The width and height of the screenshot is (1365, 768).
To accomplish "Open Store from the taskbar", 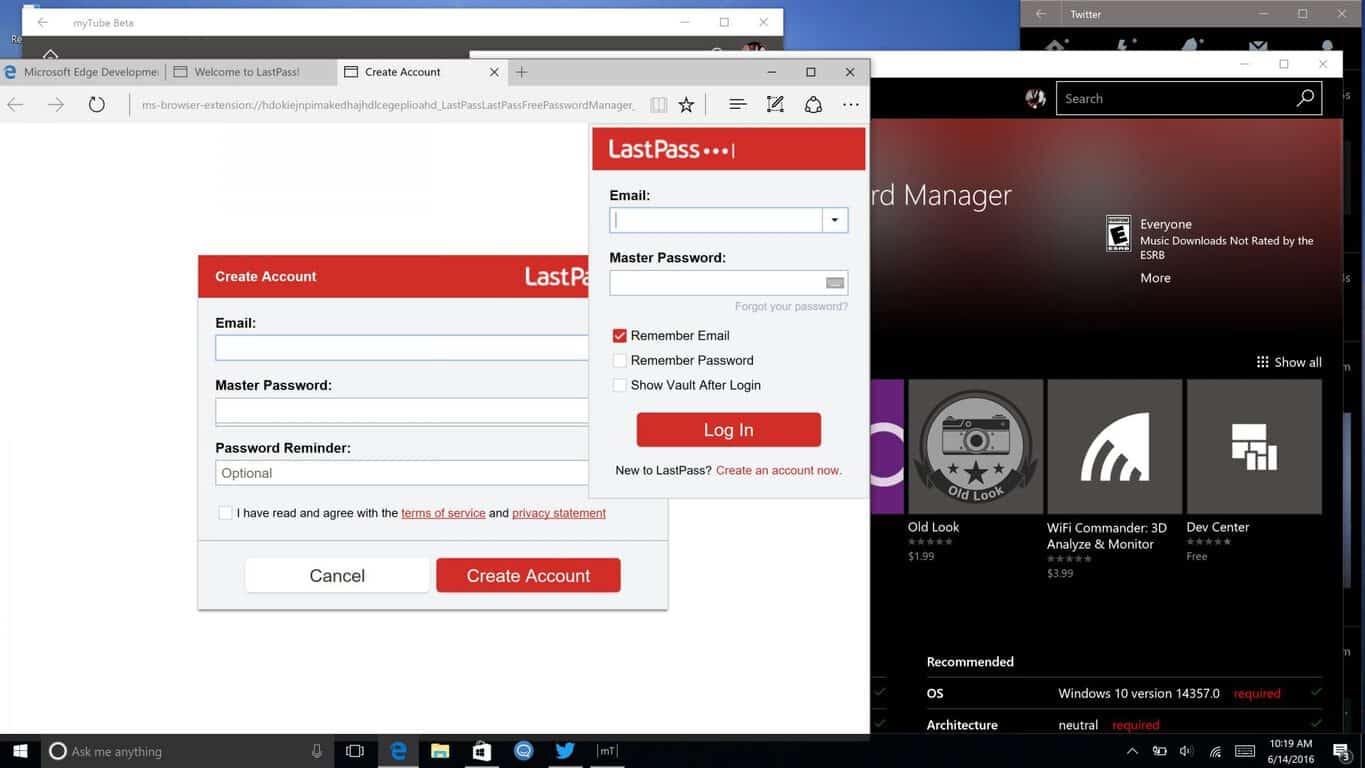I will [482, 751].
